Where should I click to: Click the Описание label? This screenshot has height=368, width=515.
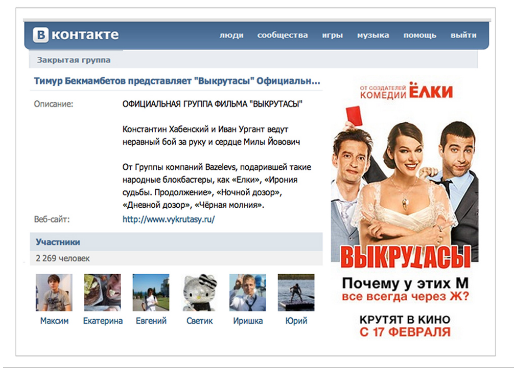pyautogui.click(x=53, y=104)
